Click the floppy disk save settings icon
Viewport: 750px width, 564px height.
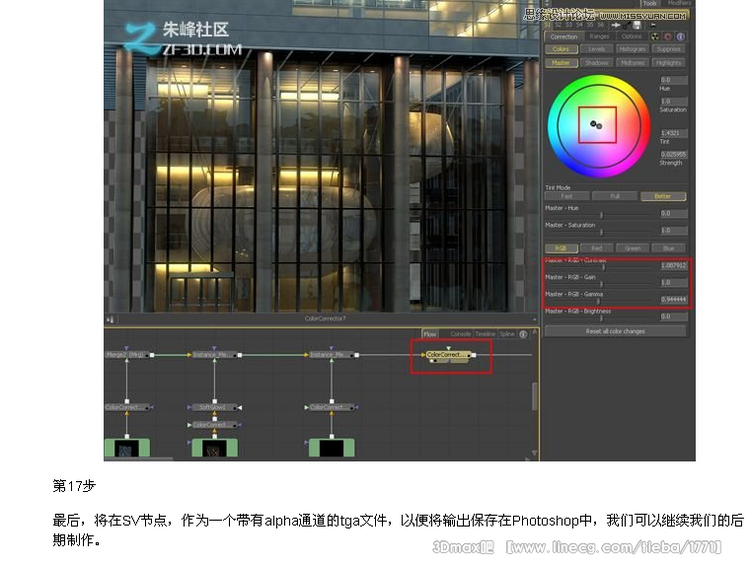[x=637, y=25]
